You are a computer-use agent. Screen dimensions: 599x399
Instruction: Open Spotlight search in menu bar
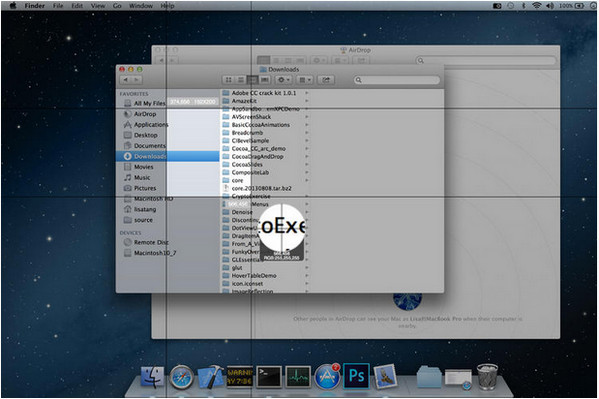click(593, 6)
